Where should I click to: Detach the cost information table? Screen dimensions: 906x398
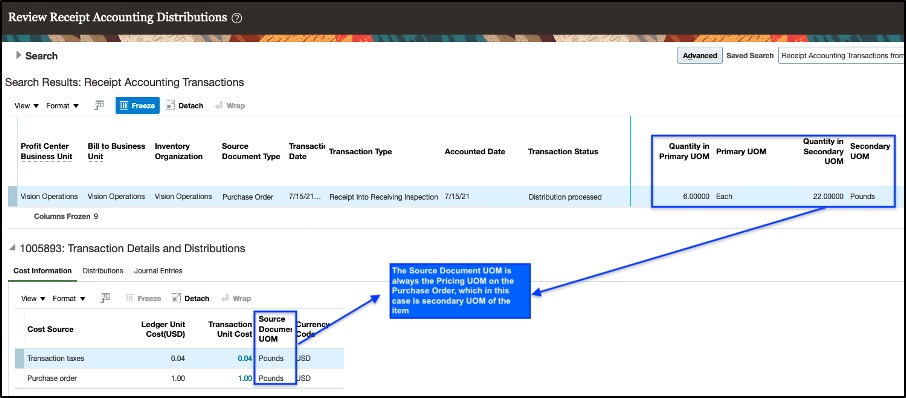tap(191, 299)
